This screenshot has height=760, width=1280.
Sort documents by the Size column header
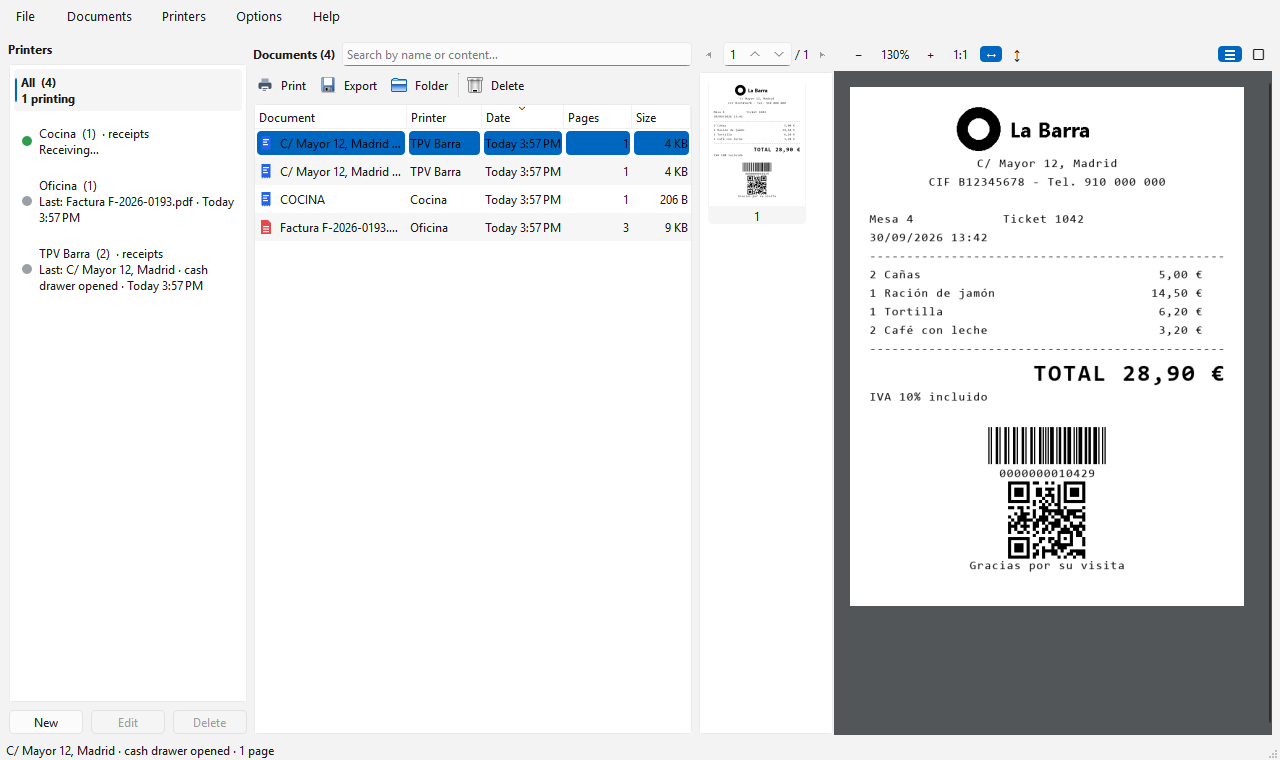661,118
